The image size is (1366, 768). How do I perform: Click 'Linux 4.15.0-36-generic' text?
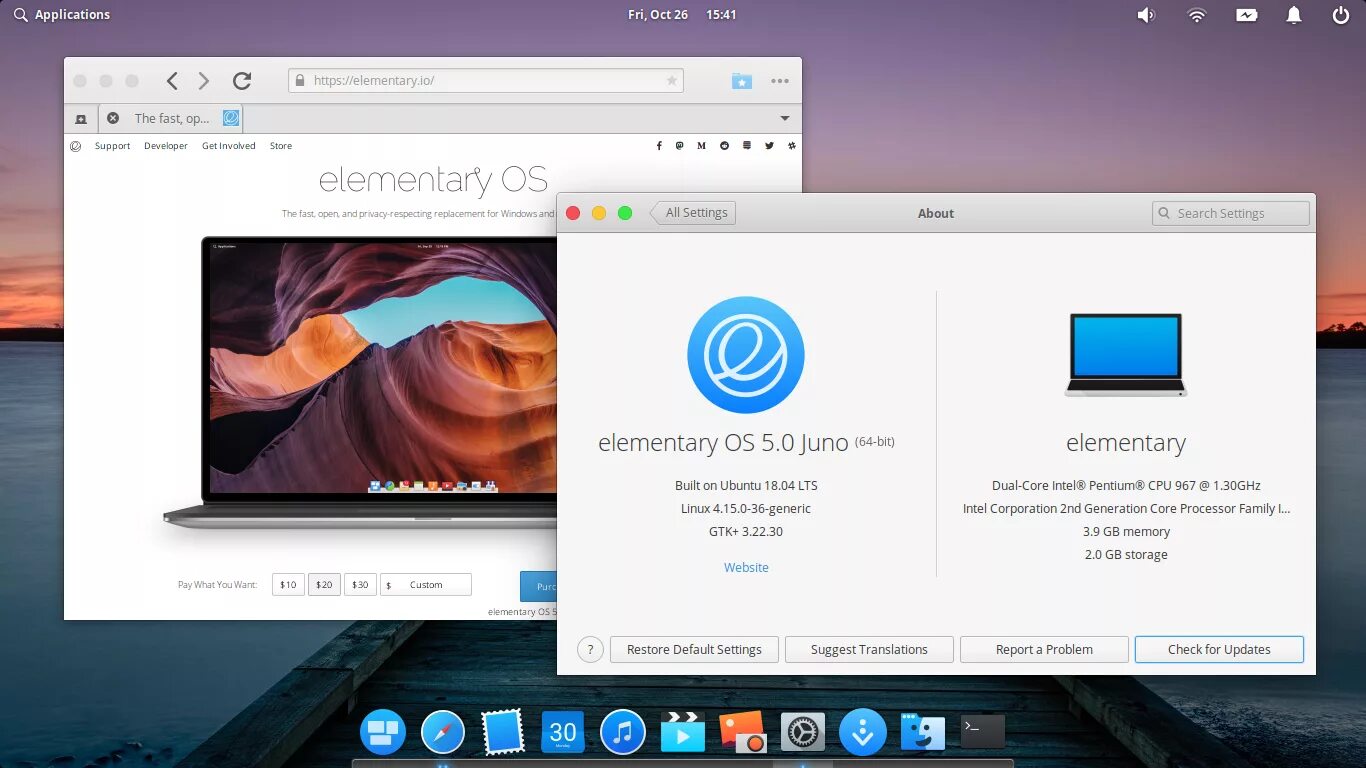tap(746, 509)
